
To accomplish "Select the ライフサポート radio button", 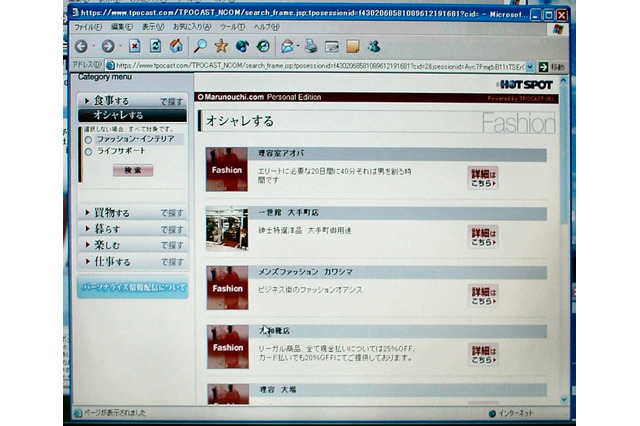I will [88, 151].
